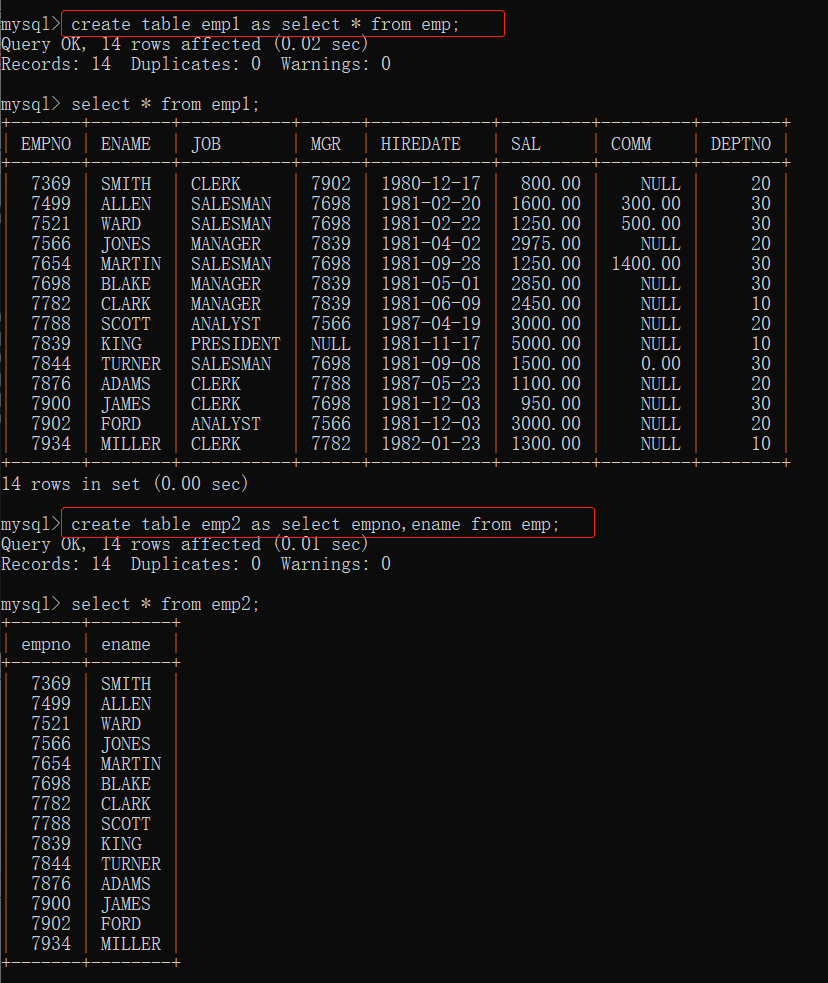Click the JOB column header

(206, 144)
